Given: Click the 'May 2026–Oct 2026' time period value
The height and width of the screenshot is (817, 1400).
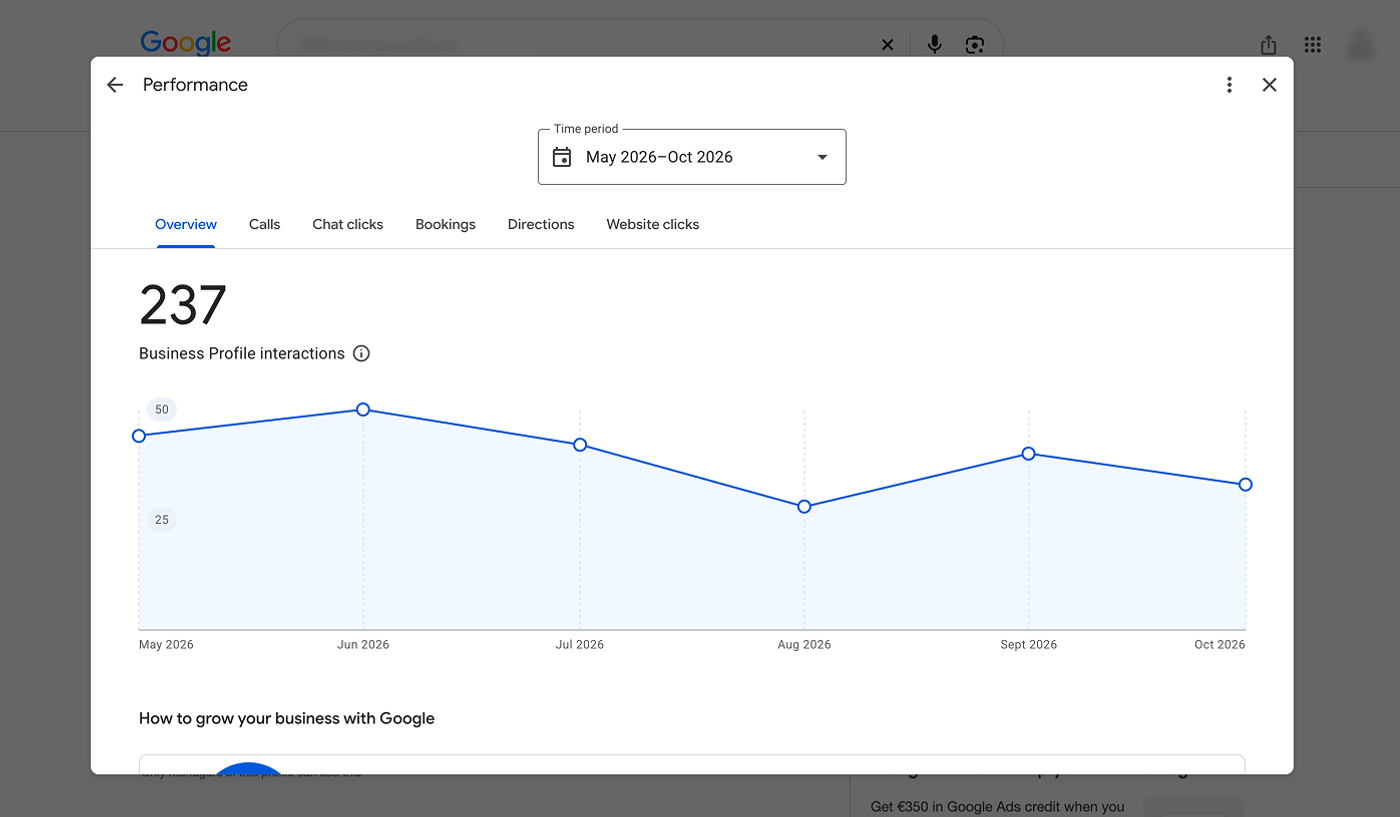Looking at the screenshot, I should [660, 157].
